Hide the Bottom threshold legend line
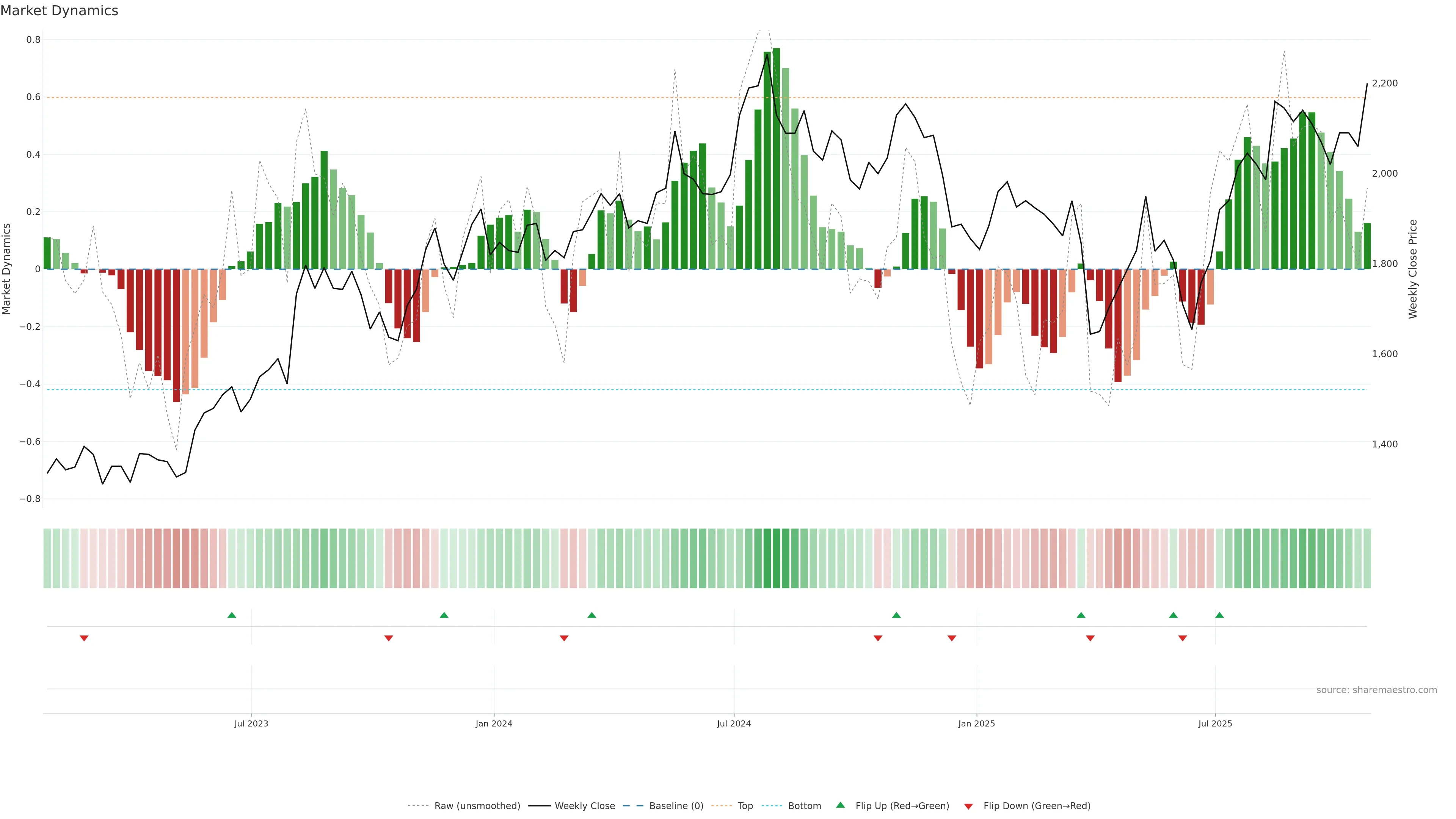 point(804,806)
